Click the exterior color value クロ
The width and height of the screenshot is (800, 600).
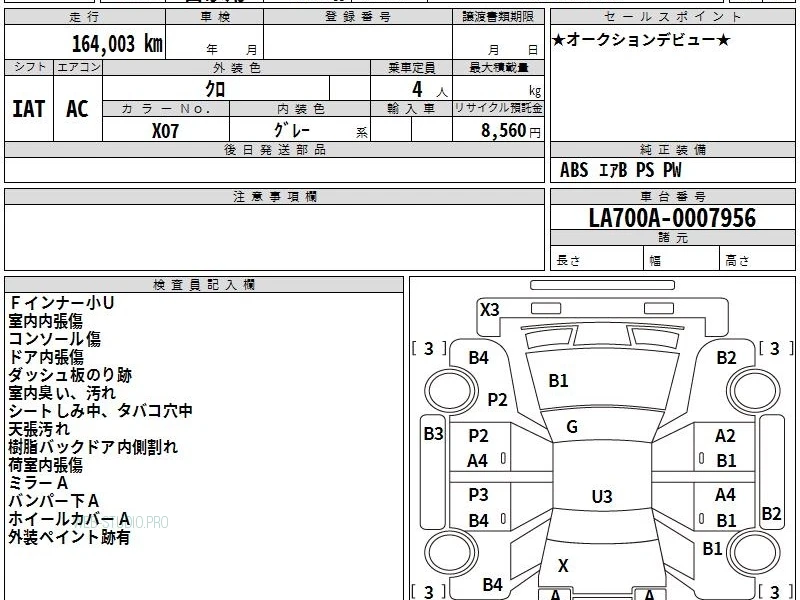[x=215, y=89]
